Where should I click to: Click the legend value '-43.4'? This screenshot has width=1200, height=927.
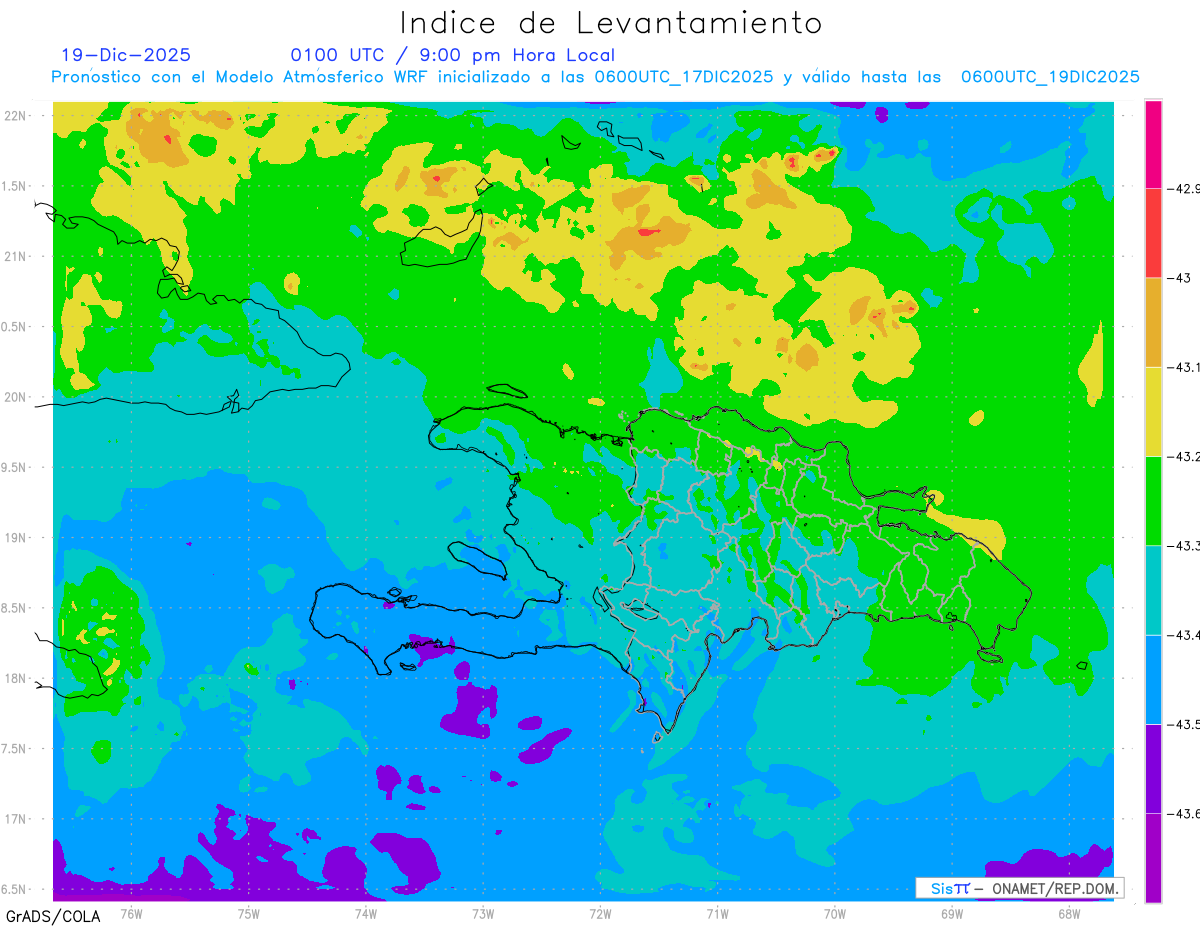tap(1186, 635)
